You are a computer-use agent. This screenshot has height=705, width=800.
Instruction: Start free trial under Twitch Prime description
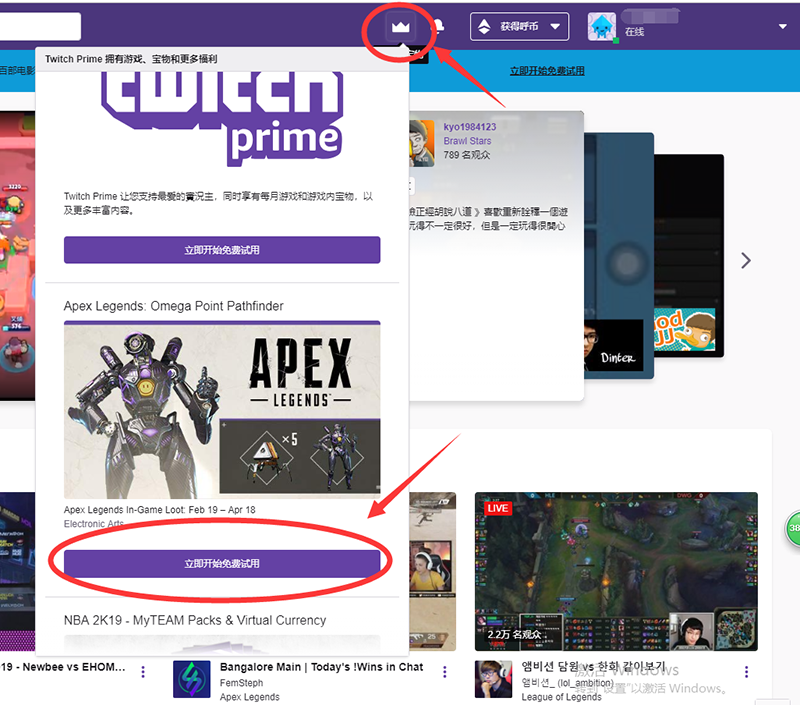coord(222,250)
